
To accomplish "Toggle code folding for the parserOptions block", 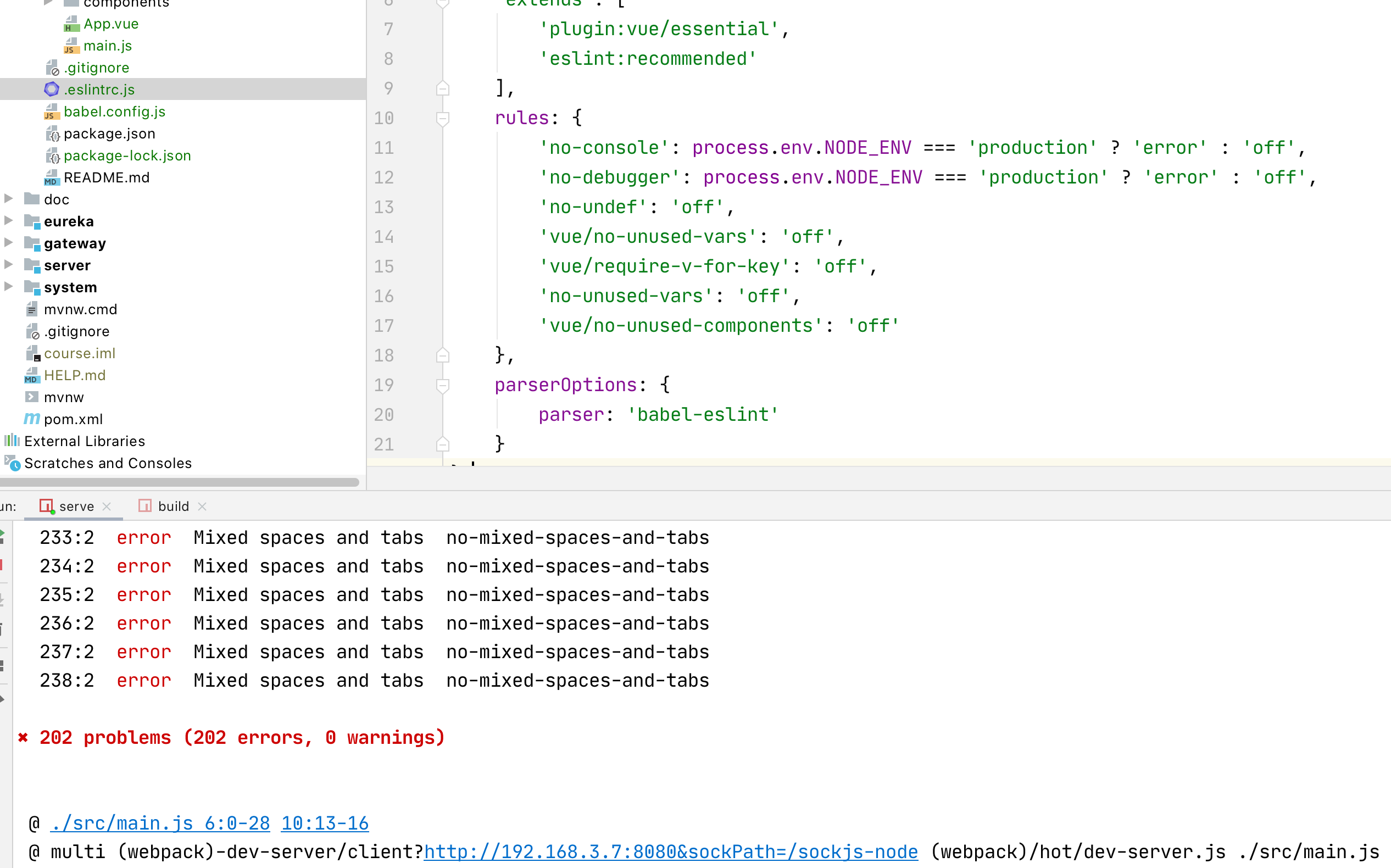I will [443, 385].
